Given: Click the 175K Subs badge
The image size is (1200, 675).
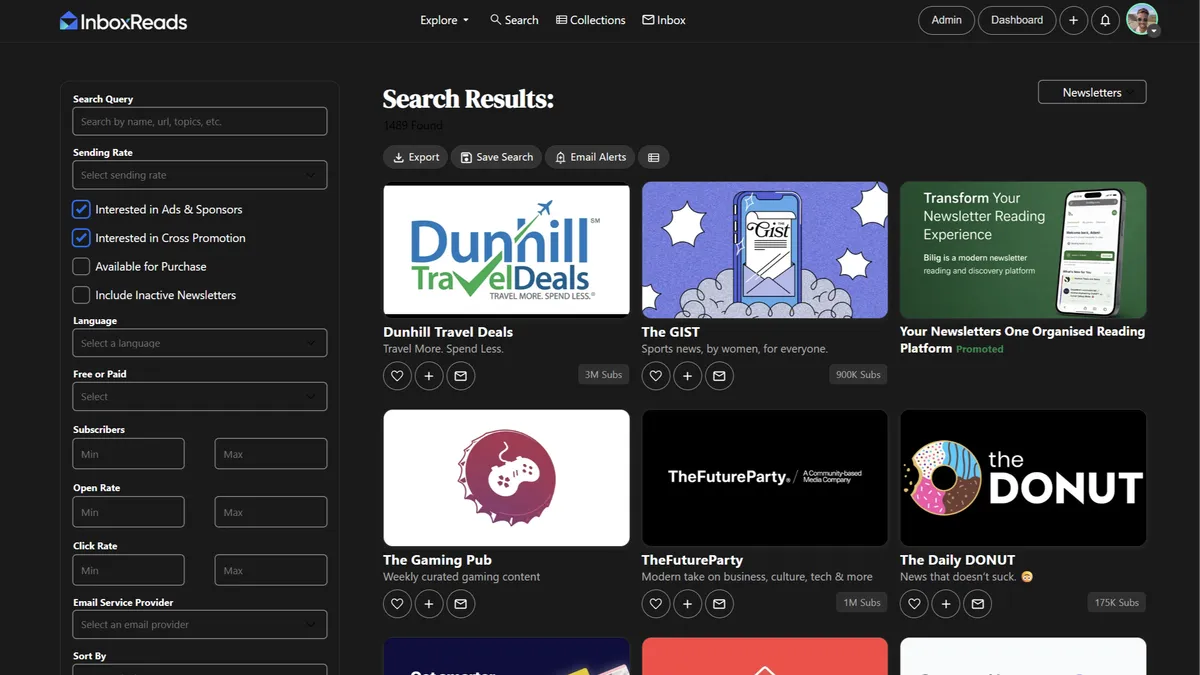Looking at the screenshot, I should tap(1116, 603).
